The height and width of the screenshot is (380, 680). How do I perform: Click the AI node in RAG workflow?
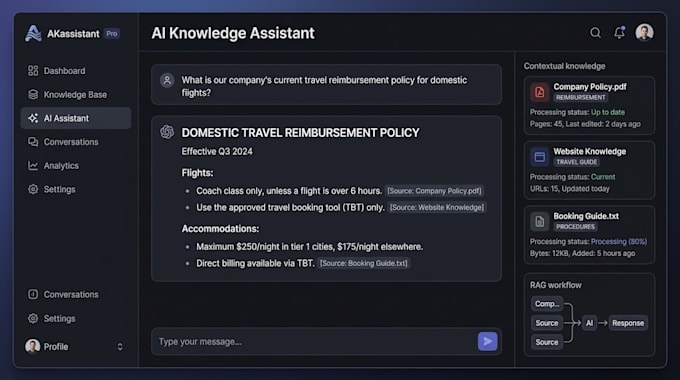click(x=589, y=323)
